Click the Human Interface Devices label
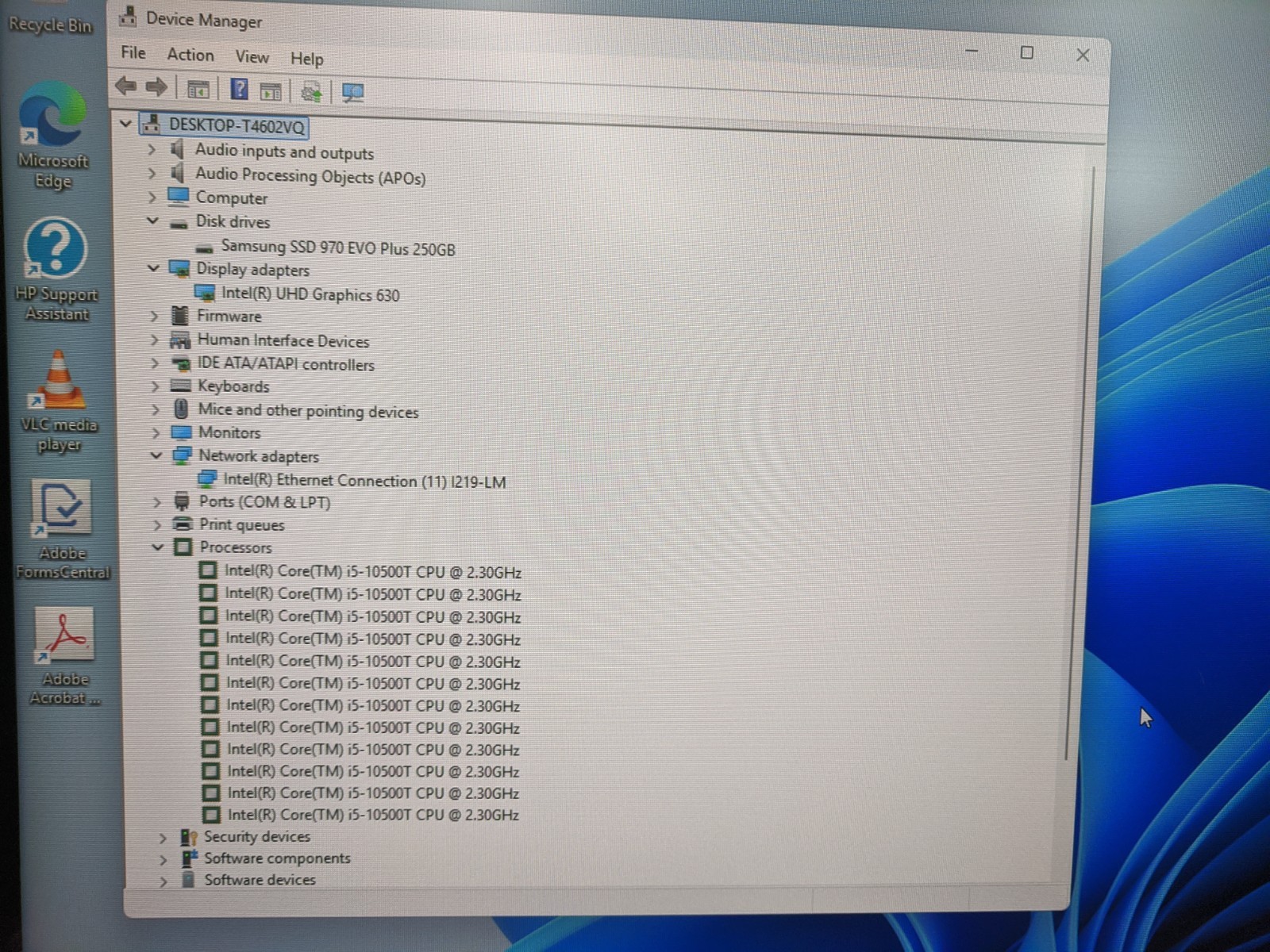The image size is (1270, 952). tap(283, 341)
